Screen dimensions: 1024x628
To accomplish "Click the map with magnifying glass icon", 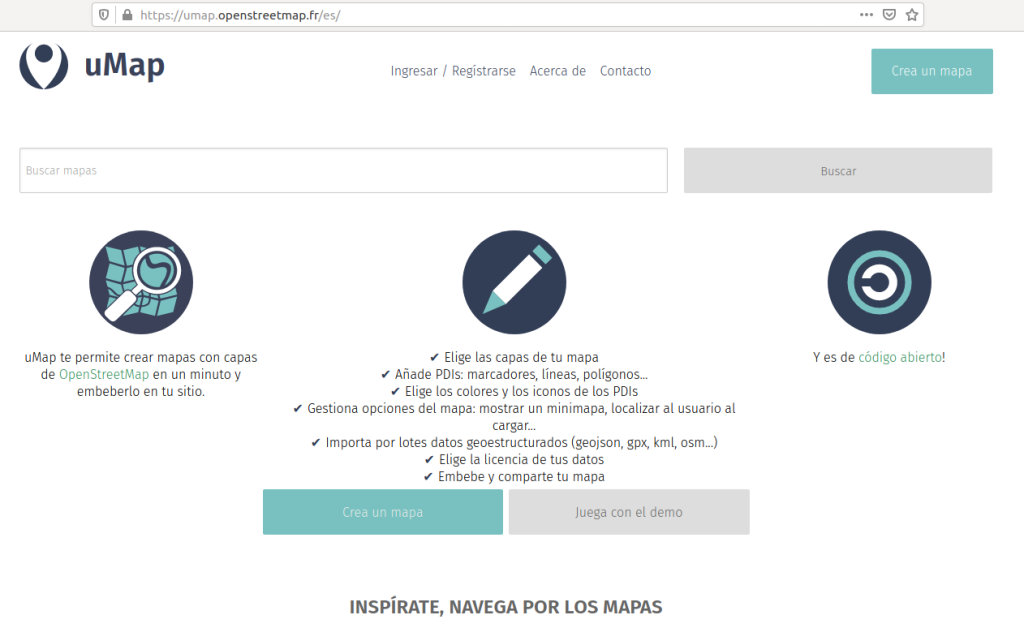I will [x=141, y=282].
